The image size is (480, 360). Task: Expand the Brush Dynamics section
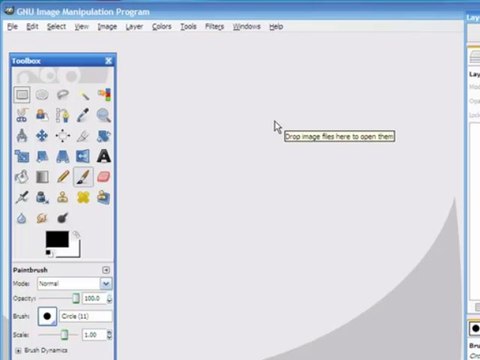(19, 350)
